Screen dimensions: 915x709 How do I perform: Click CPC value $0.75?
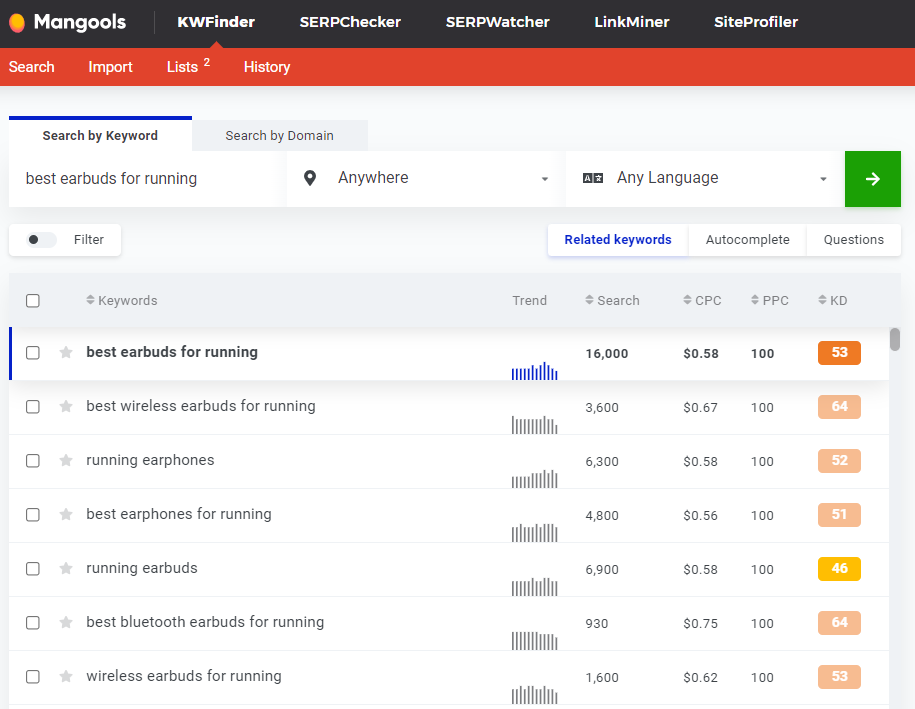(700, 624)
